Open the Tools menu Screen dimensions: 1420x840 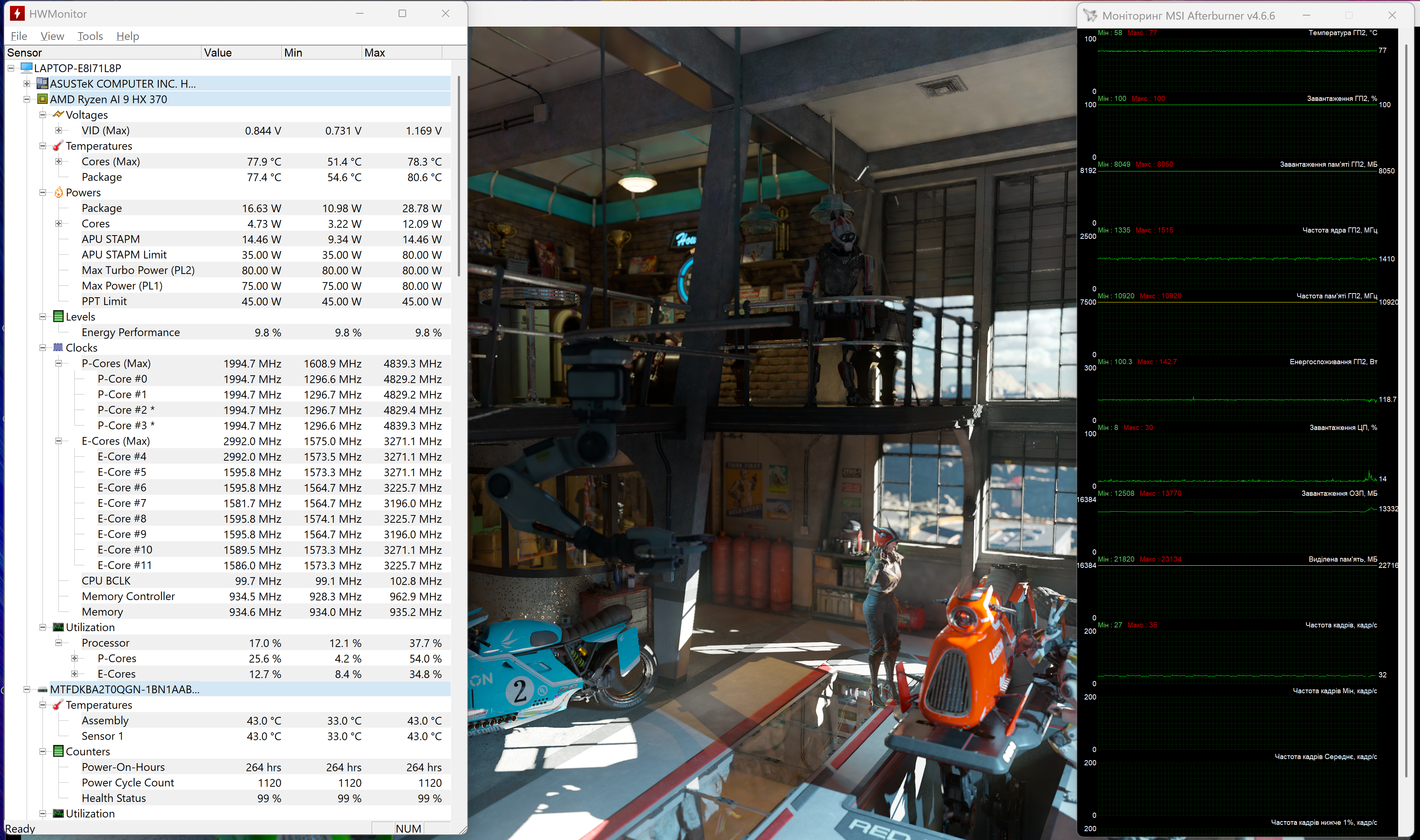(x=90, y=36)
